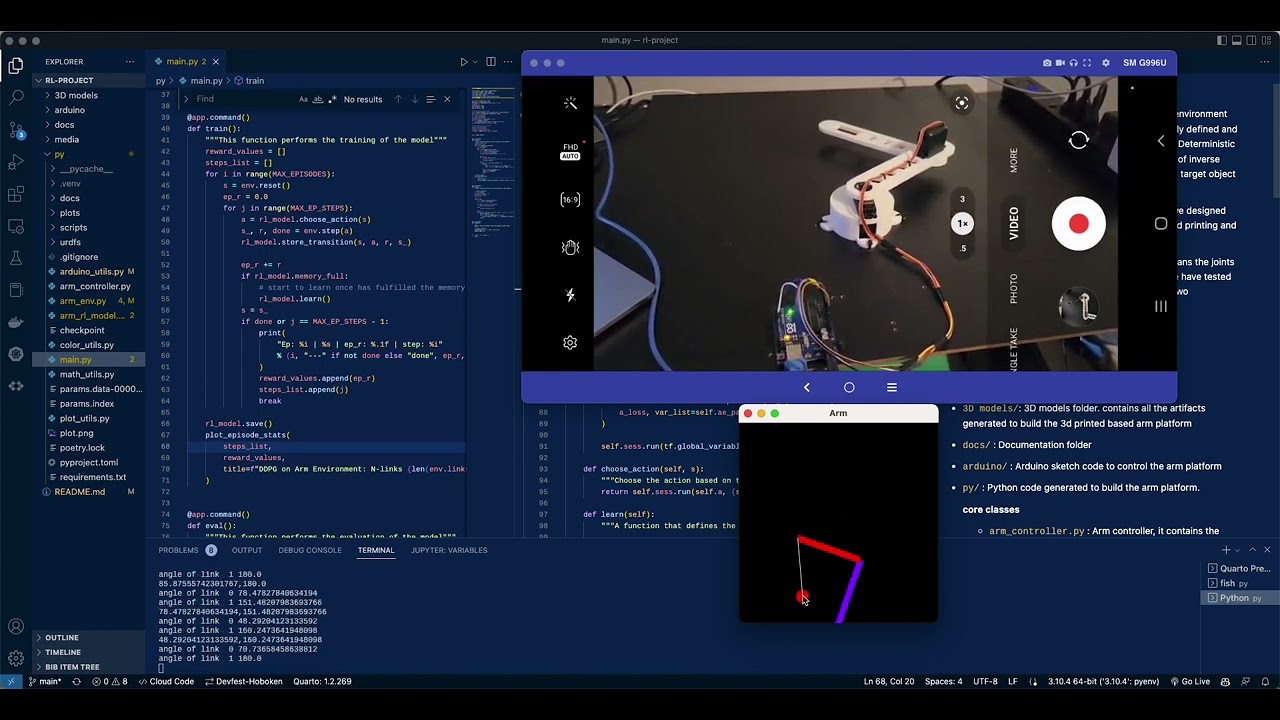This screenshot has width=1280, height=720.
Task: Select the 1x zoom level
Action: coord(962,224)
